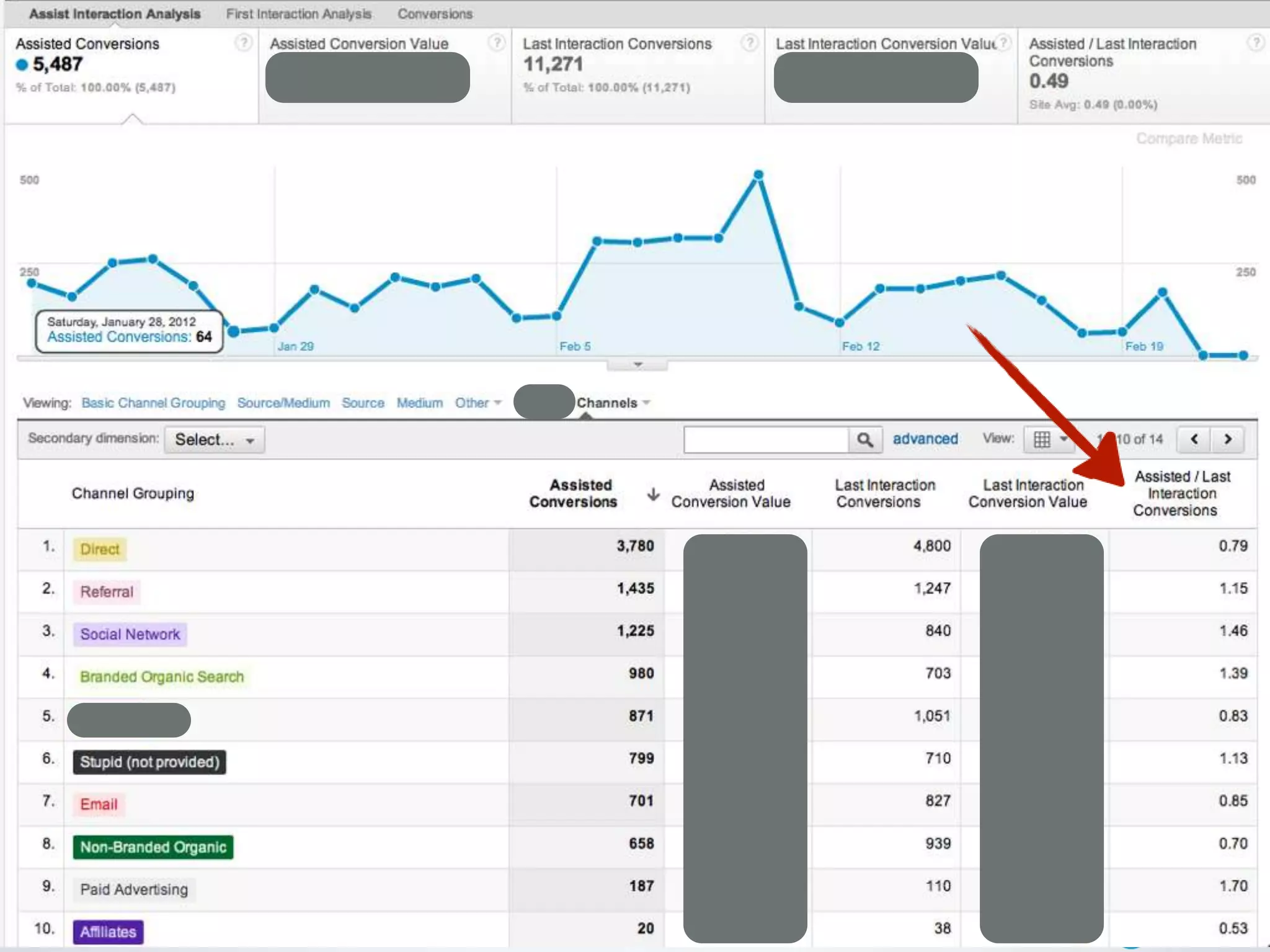View by Source/Medium dimension

(x=283, y=403)
